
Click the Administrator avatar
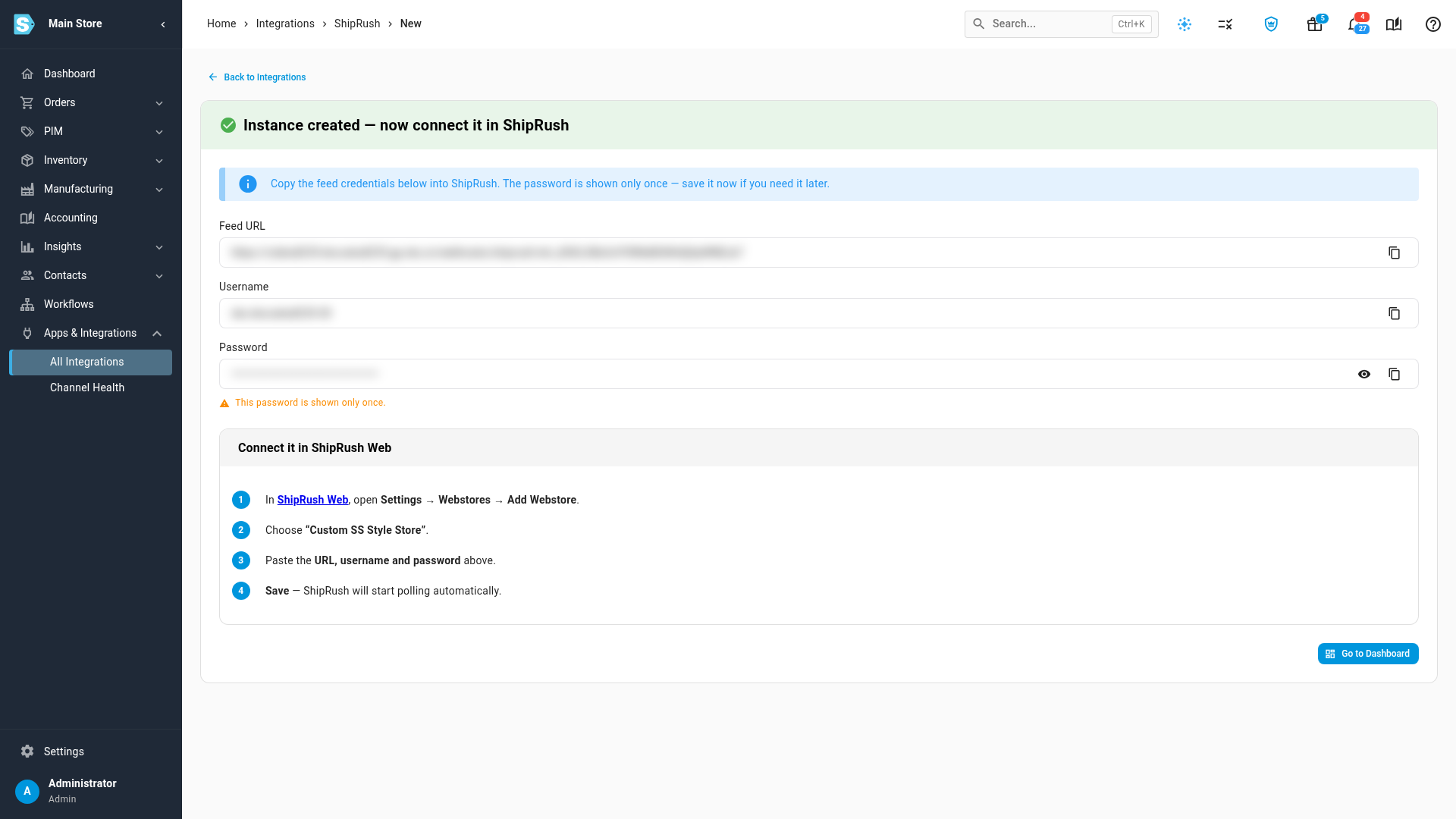[x=27, y=791]
